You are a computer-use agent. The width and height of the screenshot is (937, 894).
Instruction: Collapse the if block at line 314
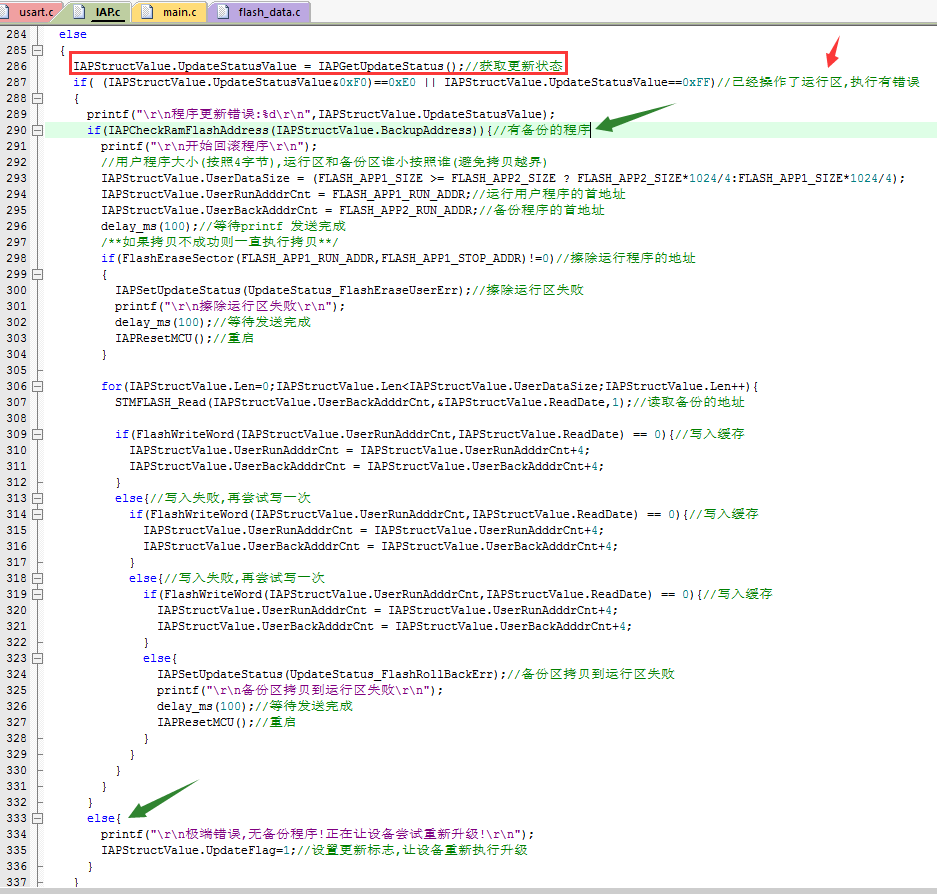pos(38,514)
